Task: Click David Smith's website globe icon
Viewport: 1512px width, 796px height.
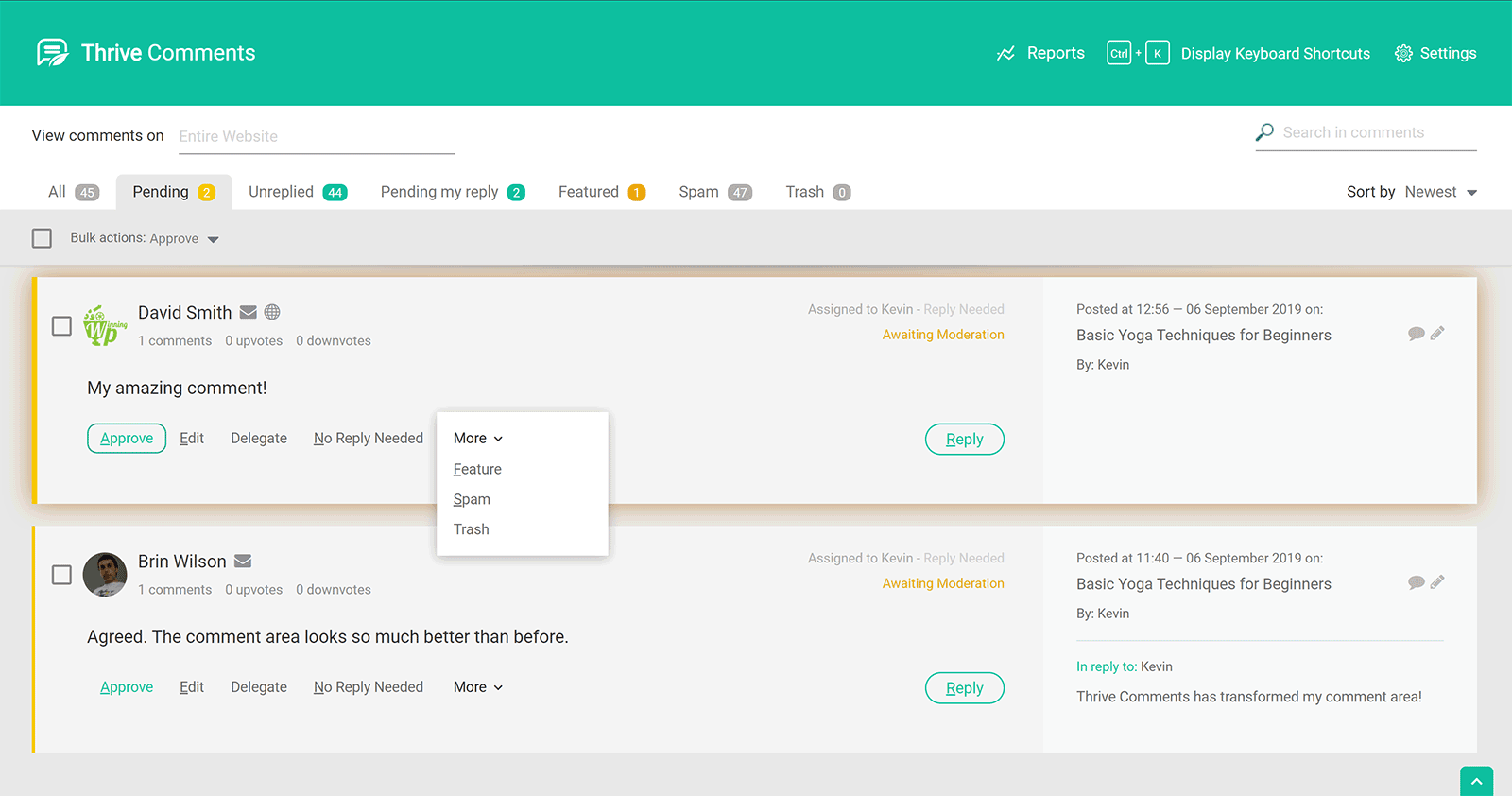Action: point(272,312)
